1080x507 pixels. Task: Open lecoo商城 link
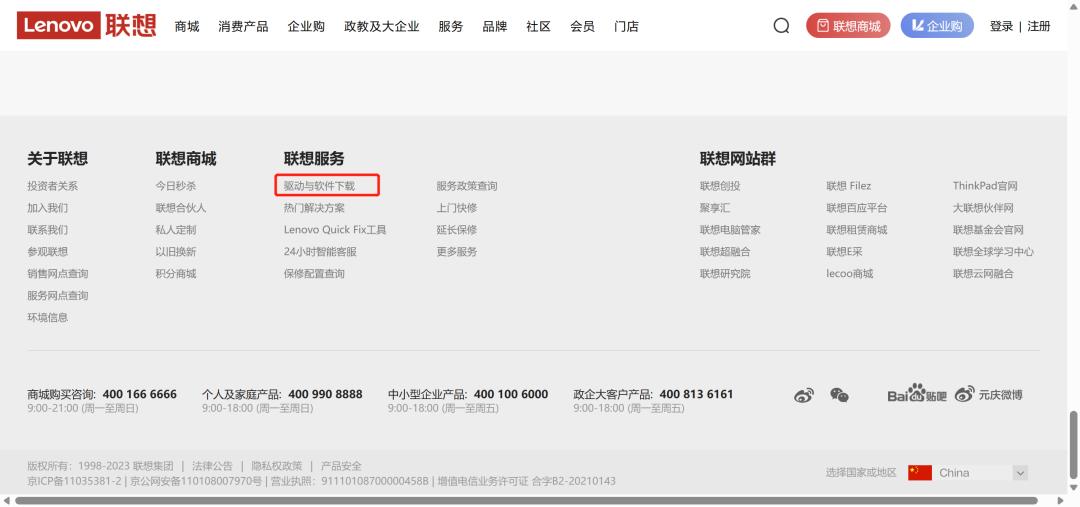(x=850, y=274)
